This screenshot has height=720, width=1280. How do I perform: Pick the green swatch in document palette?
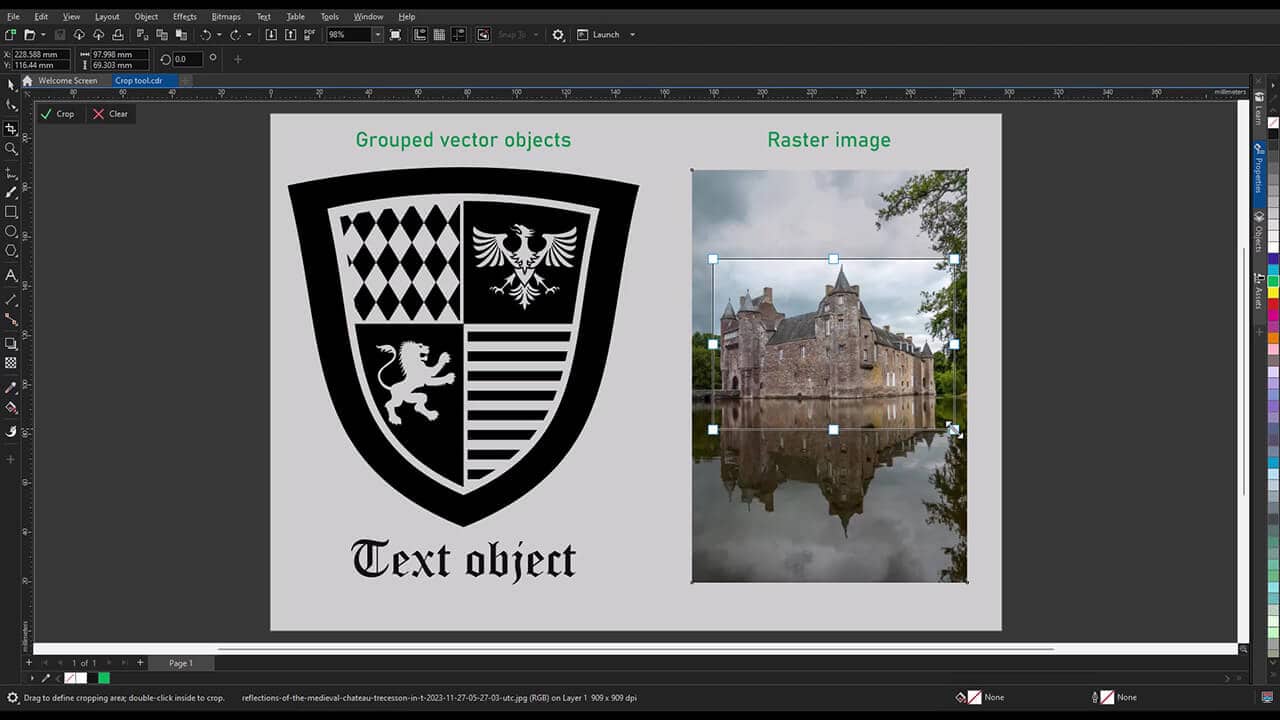[104, 678]
